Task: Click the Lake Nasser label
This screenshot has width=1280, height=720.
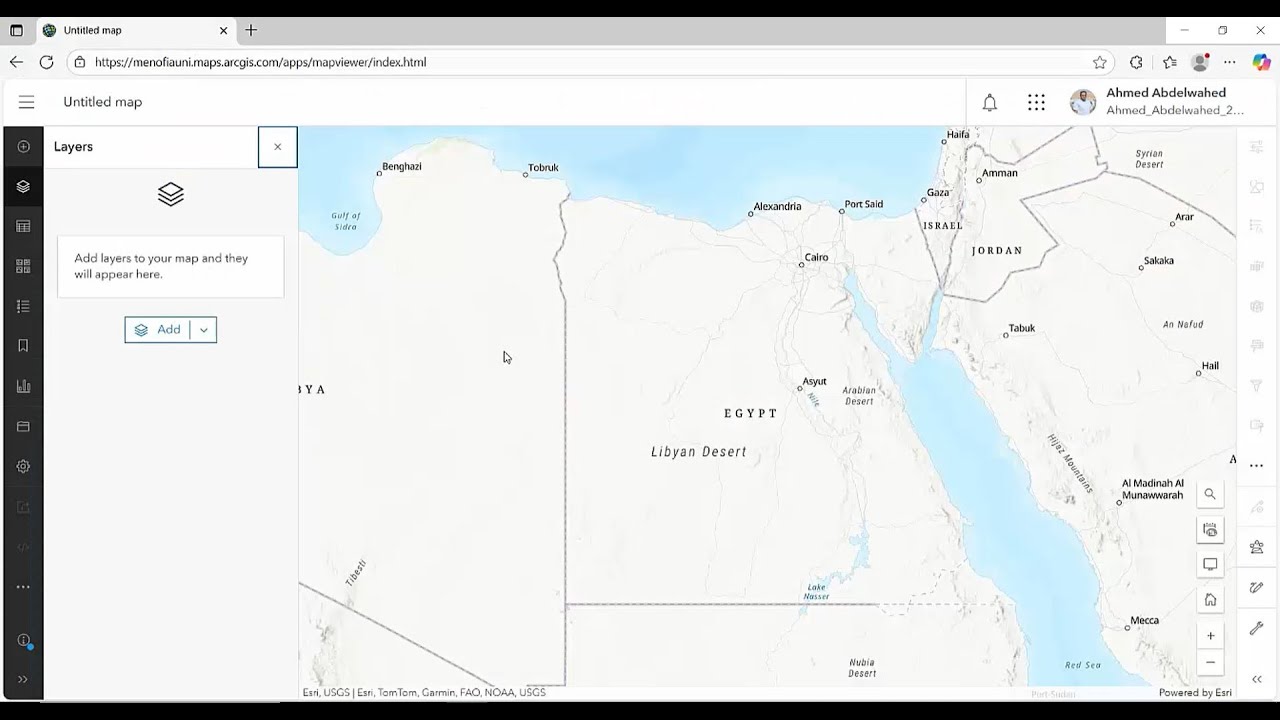Action: tap(817, 592)
